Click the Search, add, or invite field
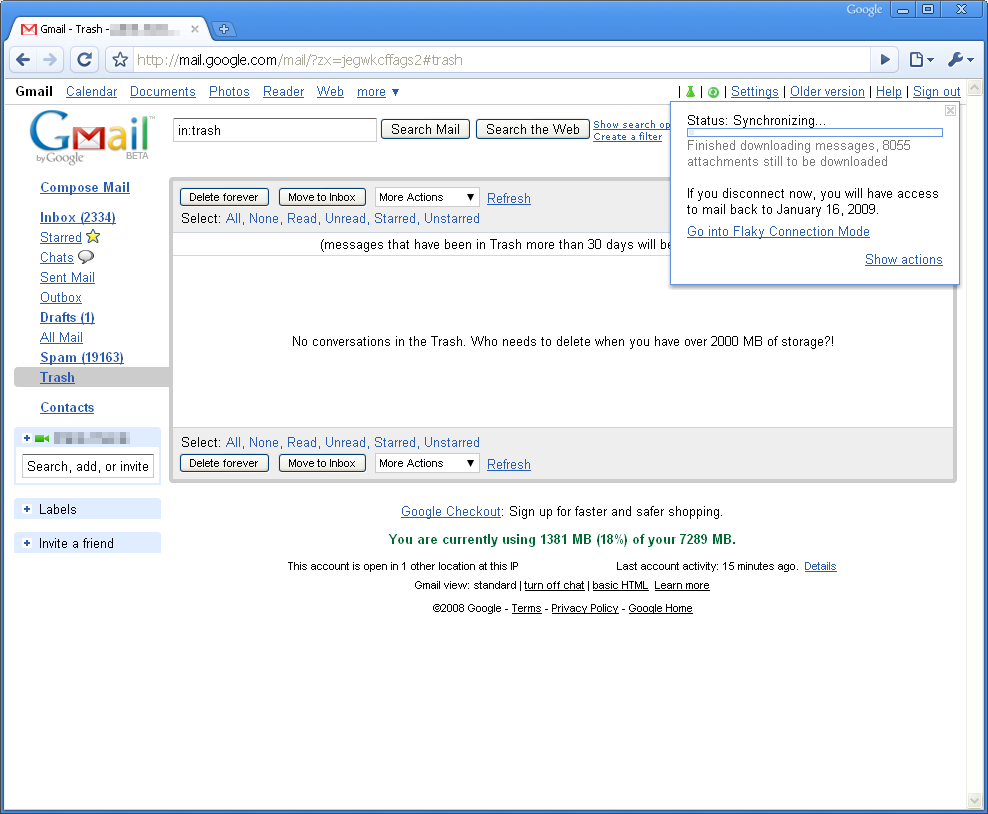Viewport: 988px width, 814px height. 88,466
